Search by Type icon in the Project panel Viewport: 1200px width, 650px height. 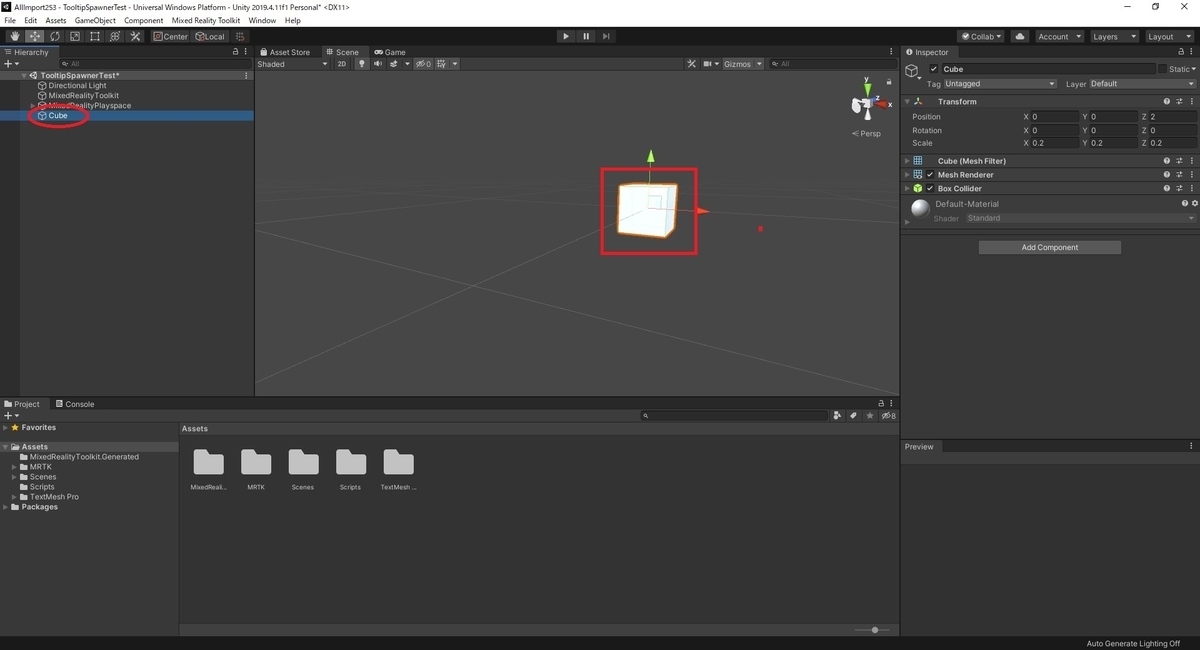coord(839,415)
